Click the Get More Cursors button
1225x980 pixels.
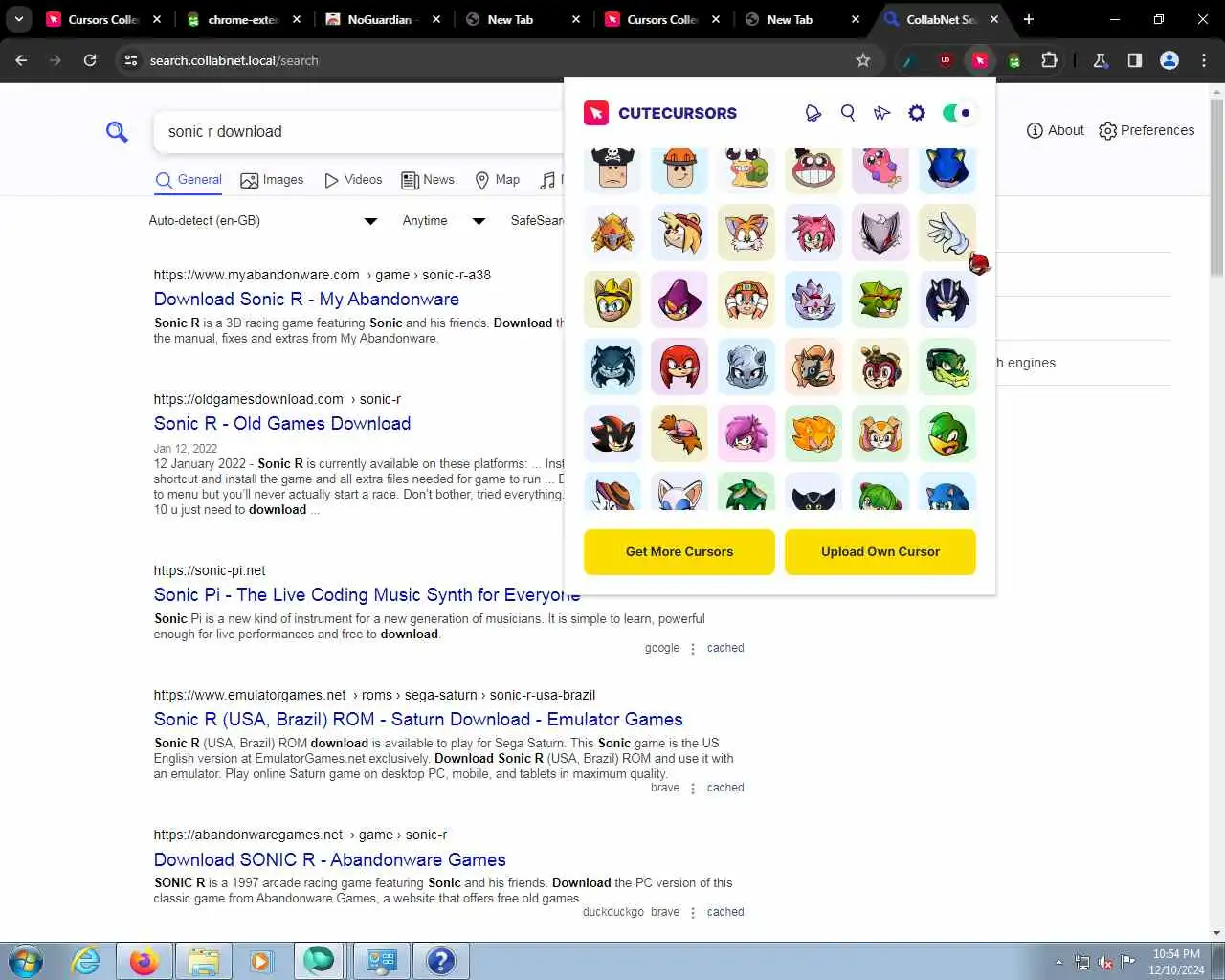(x=679, y=552)
